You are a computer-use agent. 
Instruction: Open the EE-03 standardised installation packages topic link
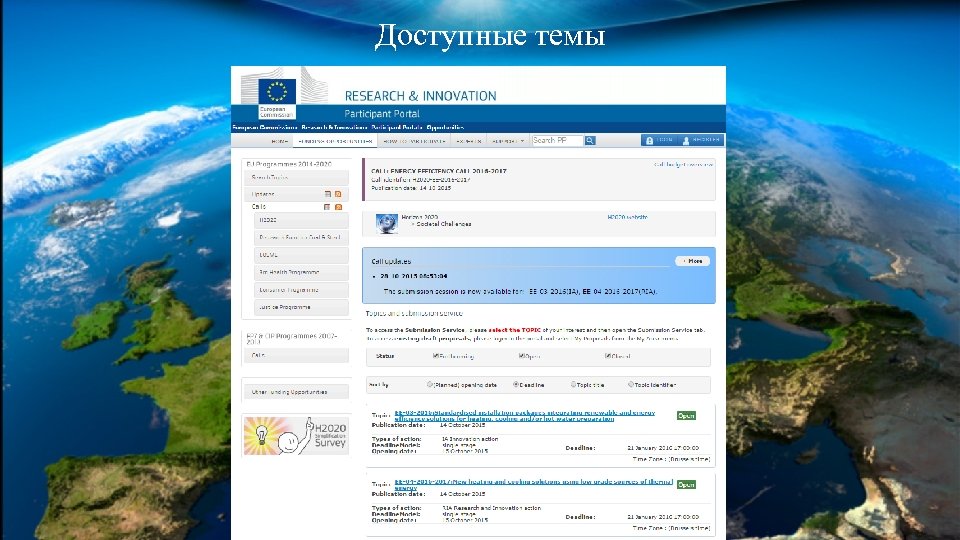click(x=525, y=416)
